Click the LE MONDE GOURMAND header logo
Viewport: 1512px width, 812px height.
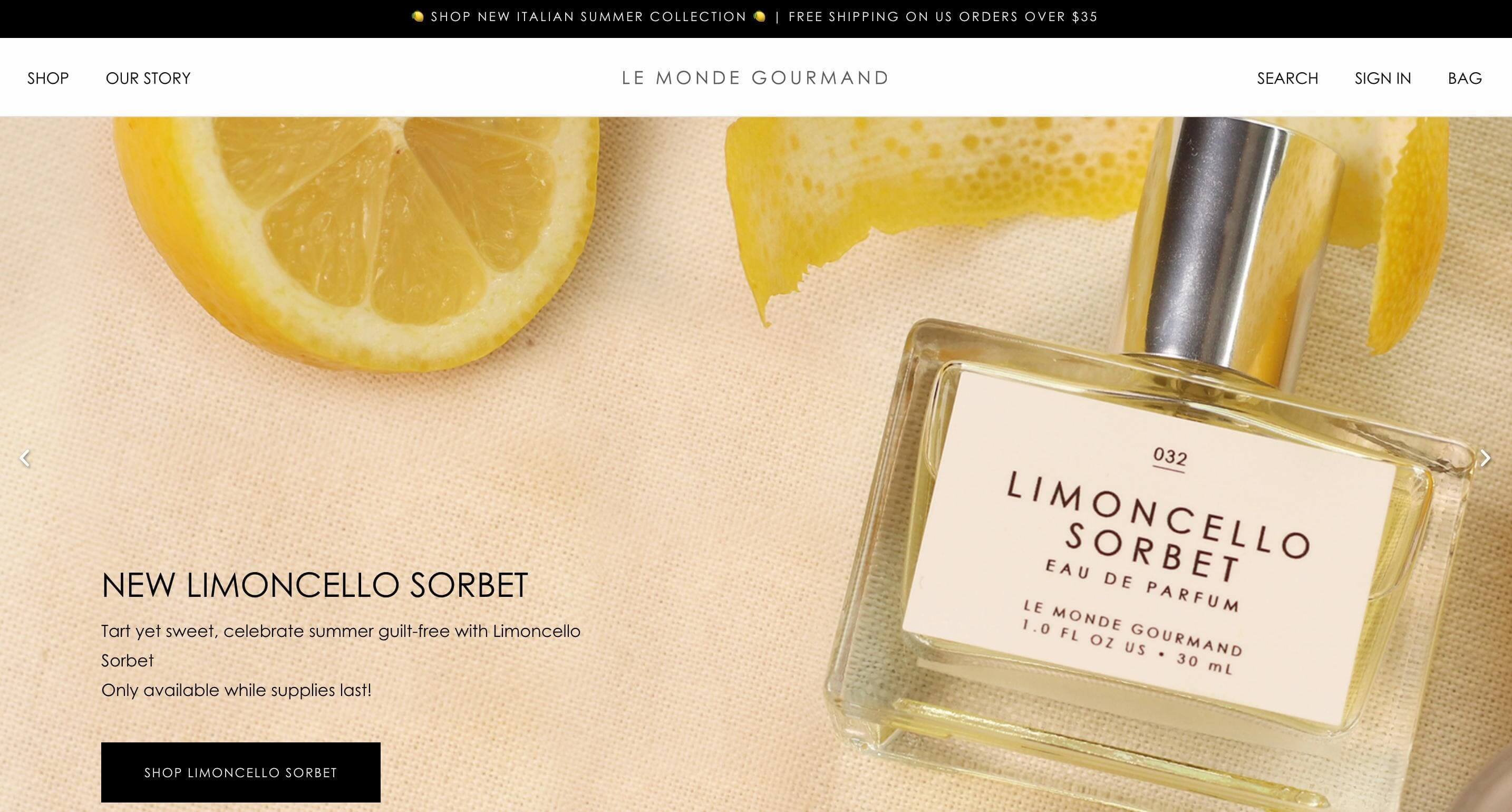point(755,78)
